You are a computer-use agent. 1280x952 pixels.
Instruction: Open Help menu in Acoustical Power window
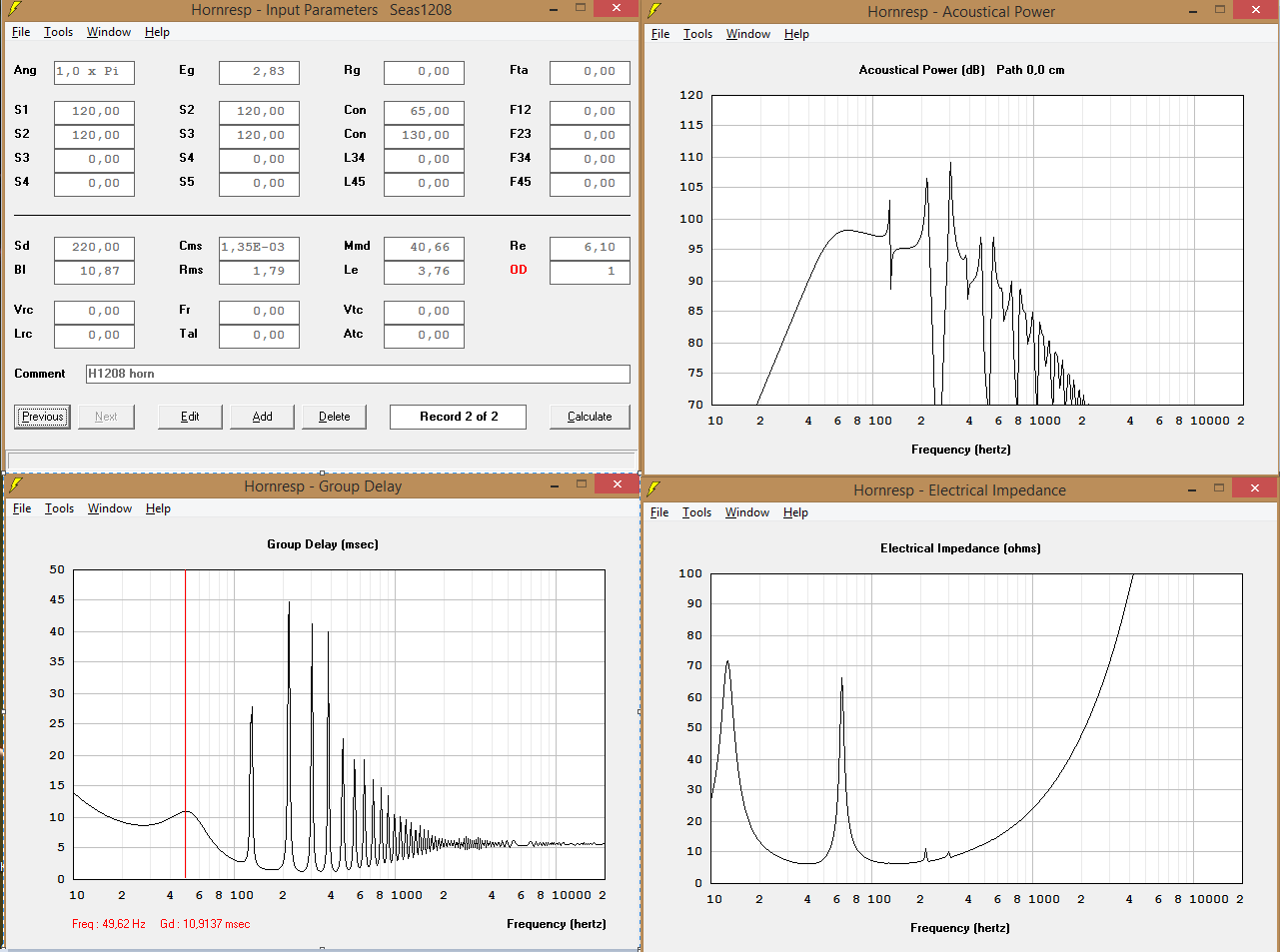click(x=796, y=34)
